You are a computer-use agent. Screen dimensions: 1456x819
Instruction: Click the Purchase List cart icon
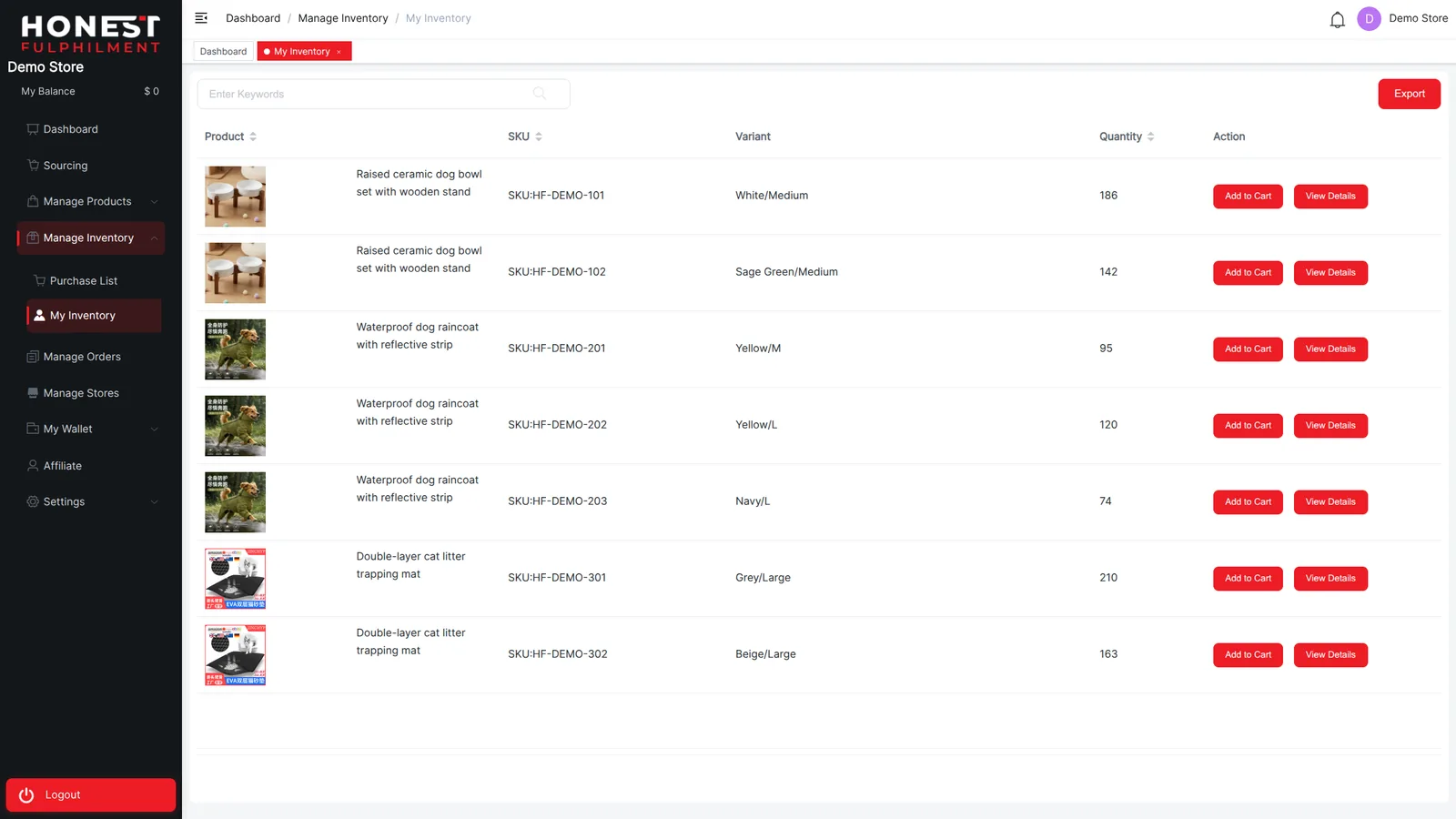point(39,281)
